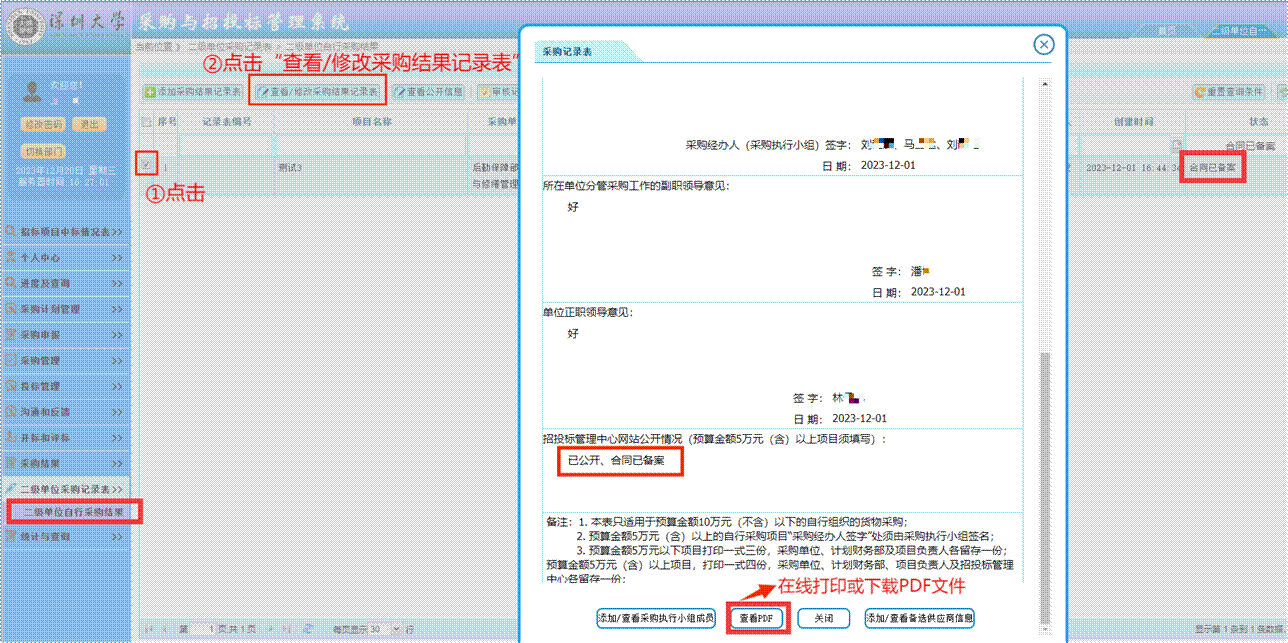Open the 每页显示 rows-per-page dropdown
Viewport: 1288px width, 643px height.
[397, 629]
